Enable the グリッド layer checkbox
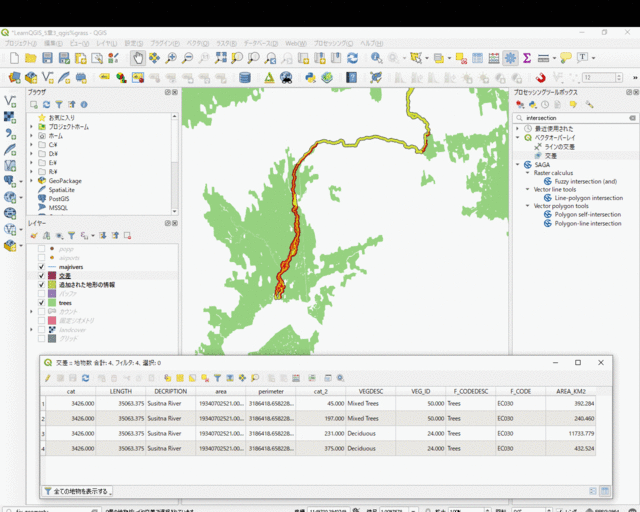This screenshot has height=512, width=640. pos(41,338)
